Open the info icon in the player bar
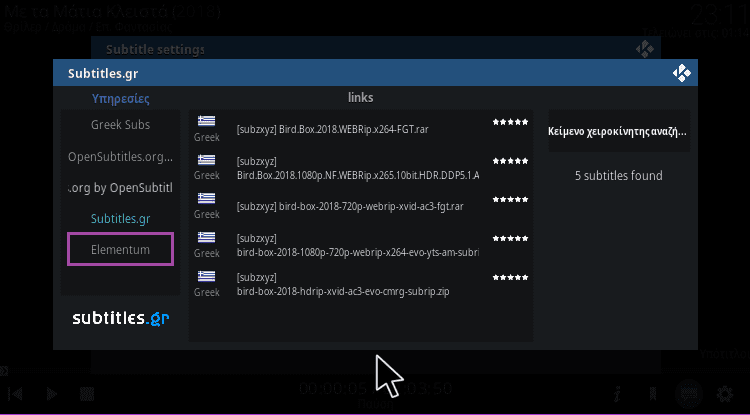750x415 pixels. pos(618,394)
